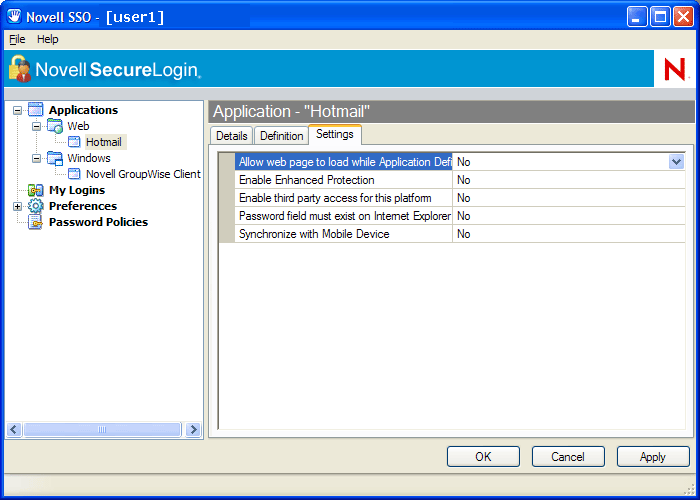Screen dimensions: 700x500
Task: Select the Preferences tree label
Action: click(x=83, y=206)
